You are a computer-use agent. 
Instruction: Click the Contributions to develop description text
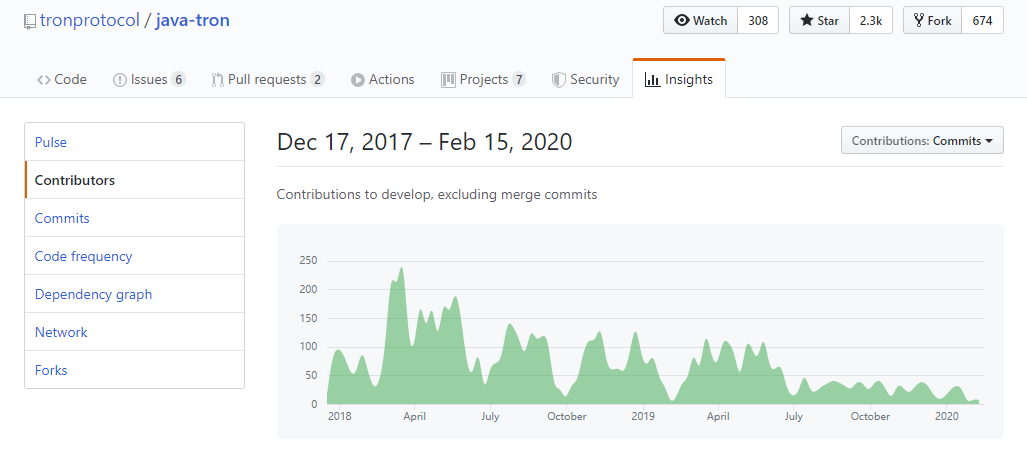(x=437, y=195)
